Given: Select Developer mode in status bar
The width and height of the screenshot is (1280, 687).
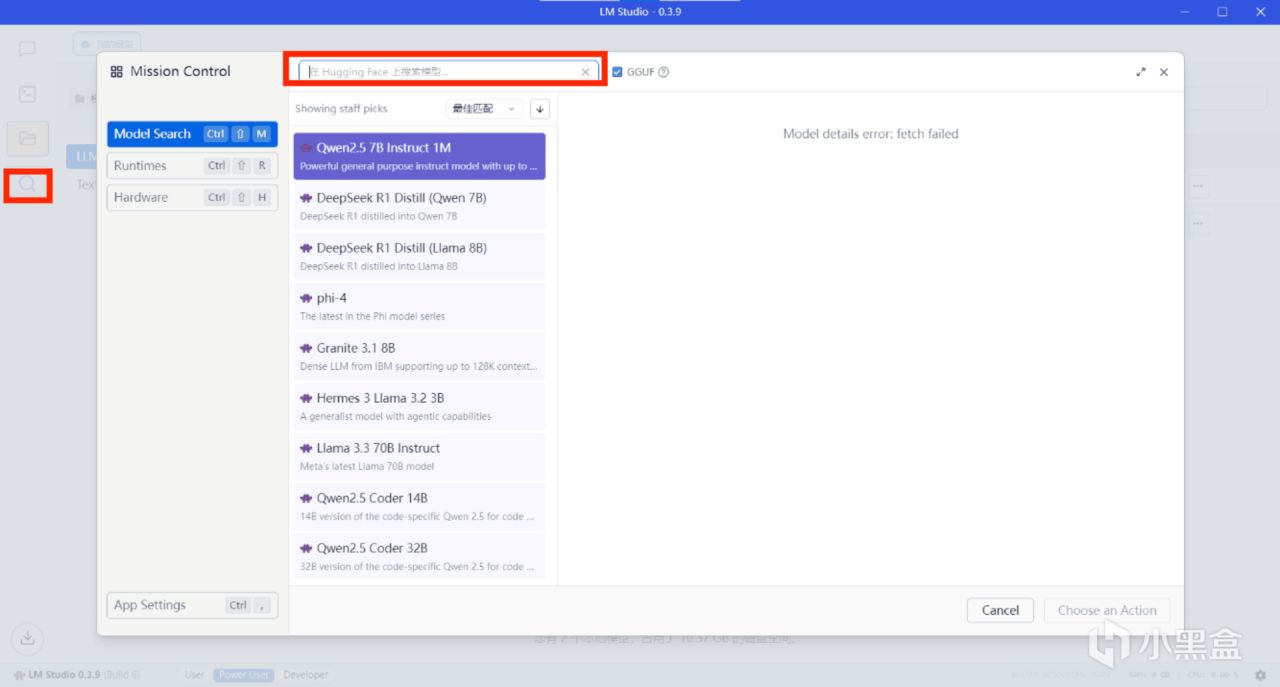Looking at the screenshot, I should tap(306, 675).
